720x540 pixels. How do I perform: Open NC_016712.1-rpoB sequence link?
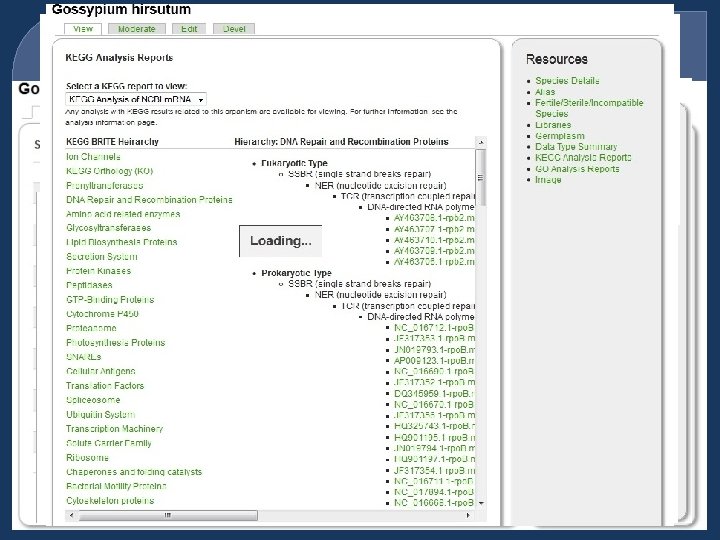point(434,328)
